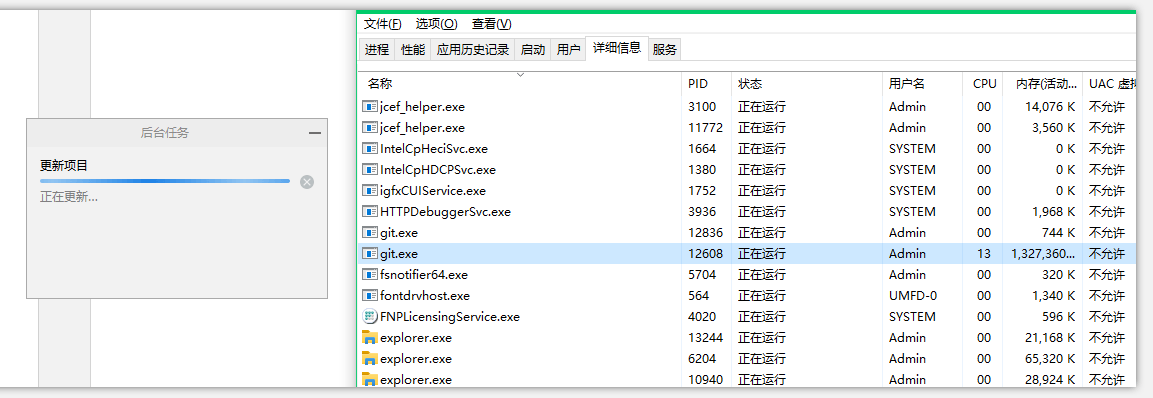Open the 选项(O) menu
Image resolution: width=1153 pixels, height=398 pixels.
pyautogui.click(x=436, y=24)
